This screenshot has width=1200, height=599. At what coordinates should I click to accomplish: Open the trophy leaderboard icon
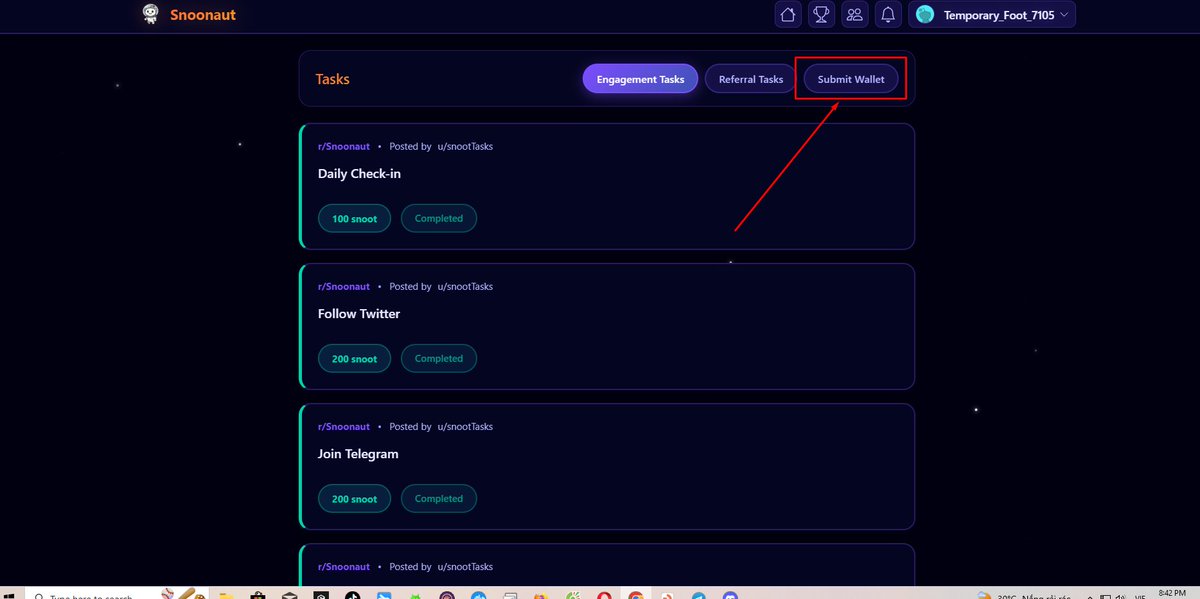[x=821, y=14]
